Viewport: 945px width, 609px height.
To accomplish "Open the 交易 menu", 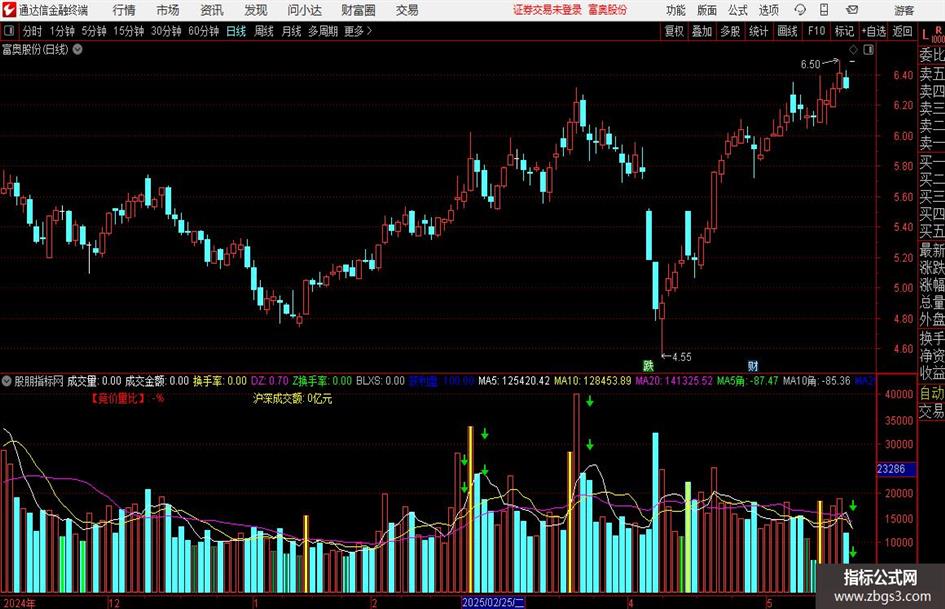I will 407,10.
